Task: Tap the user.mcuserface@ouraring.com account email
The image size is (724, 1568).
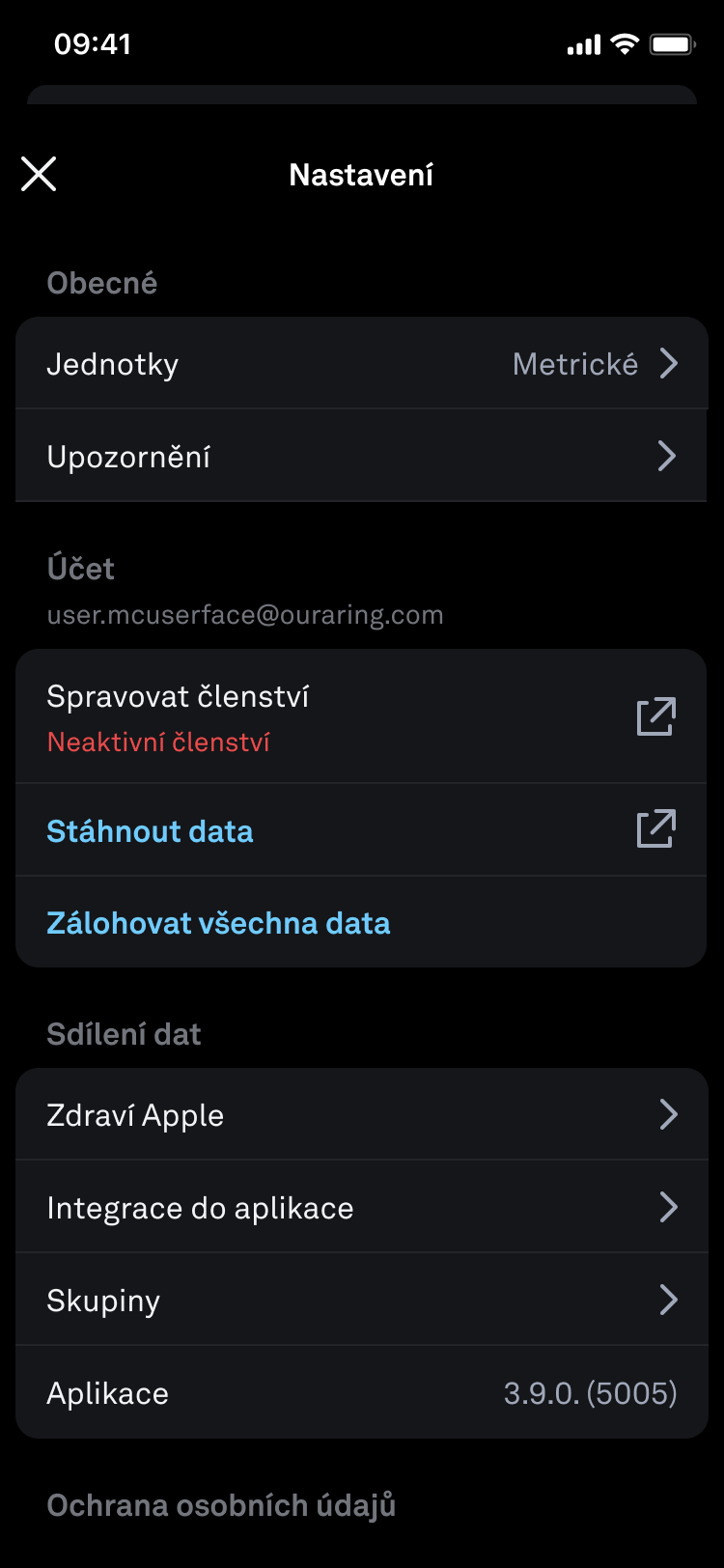Action: tap(245, 615)
